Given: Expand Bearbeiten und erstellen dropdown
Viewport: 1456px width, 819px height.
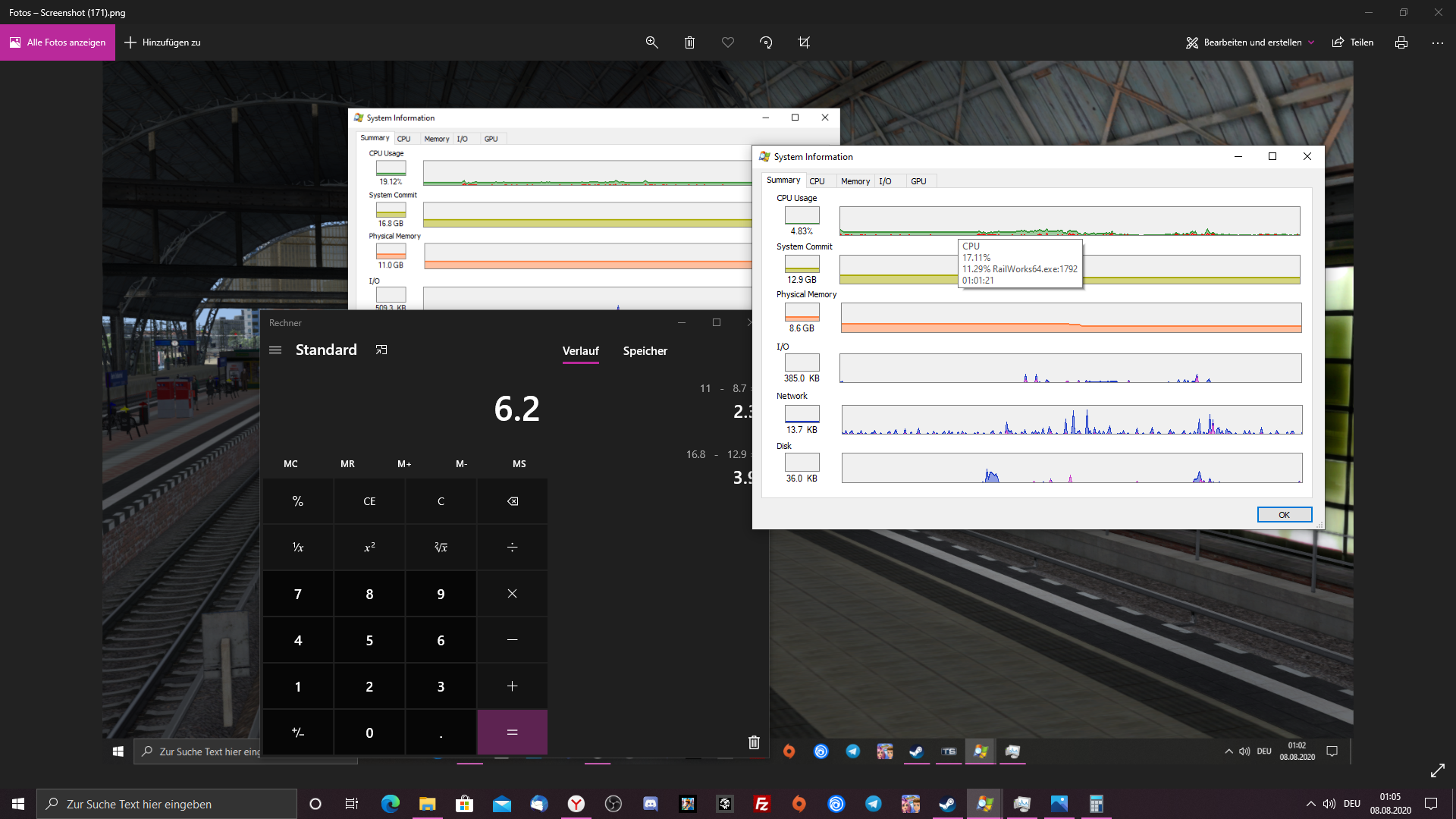Looking at the screenshot, I should click(1250, 42).
